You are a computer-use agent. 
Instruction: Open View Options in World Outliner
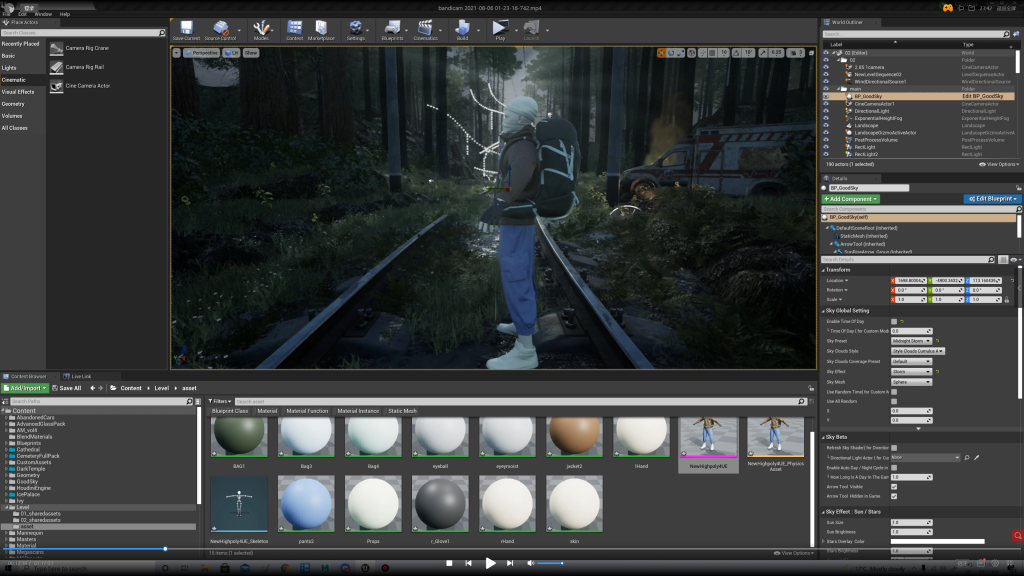point(999,165)
